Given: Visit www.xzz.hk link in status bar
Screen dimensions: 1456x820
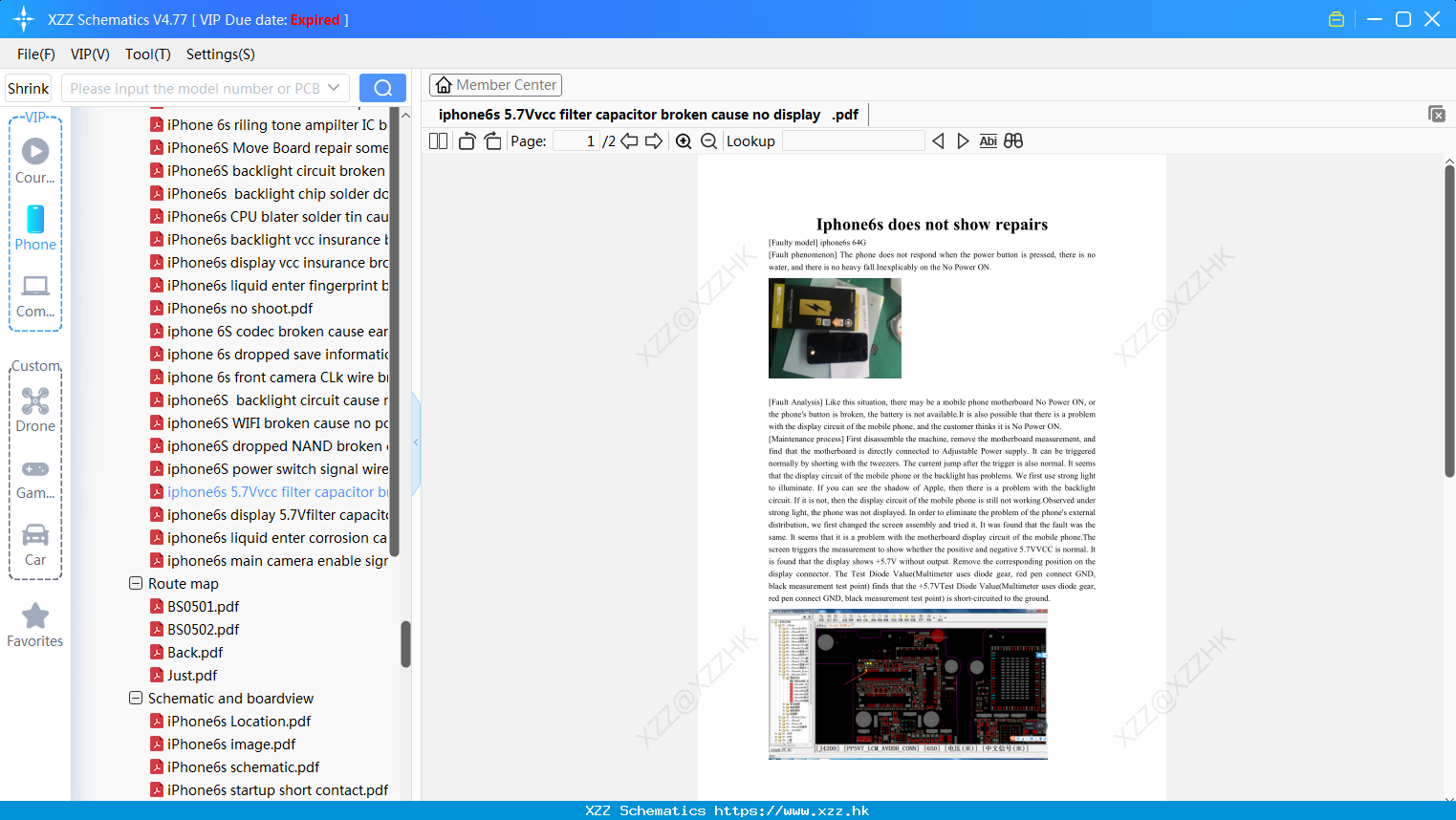Looking at the screenshot, I should click(x=792, y=810).
